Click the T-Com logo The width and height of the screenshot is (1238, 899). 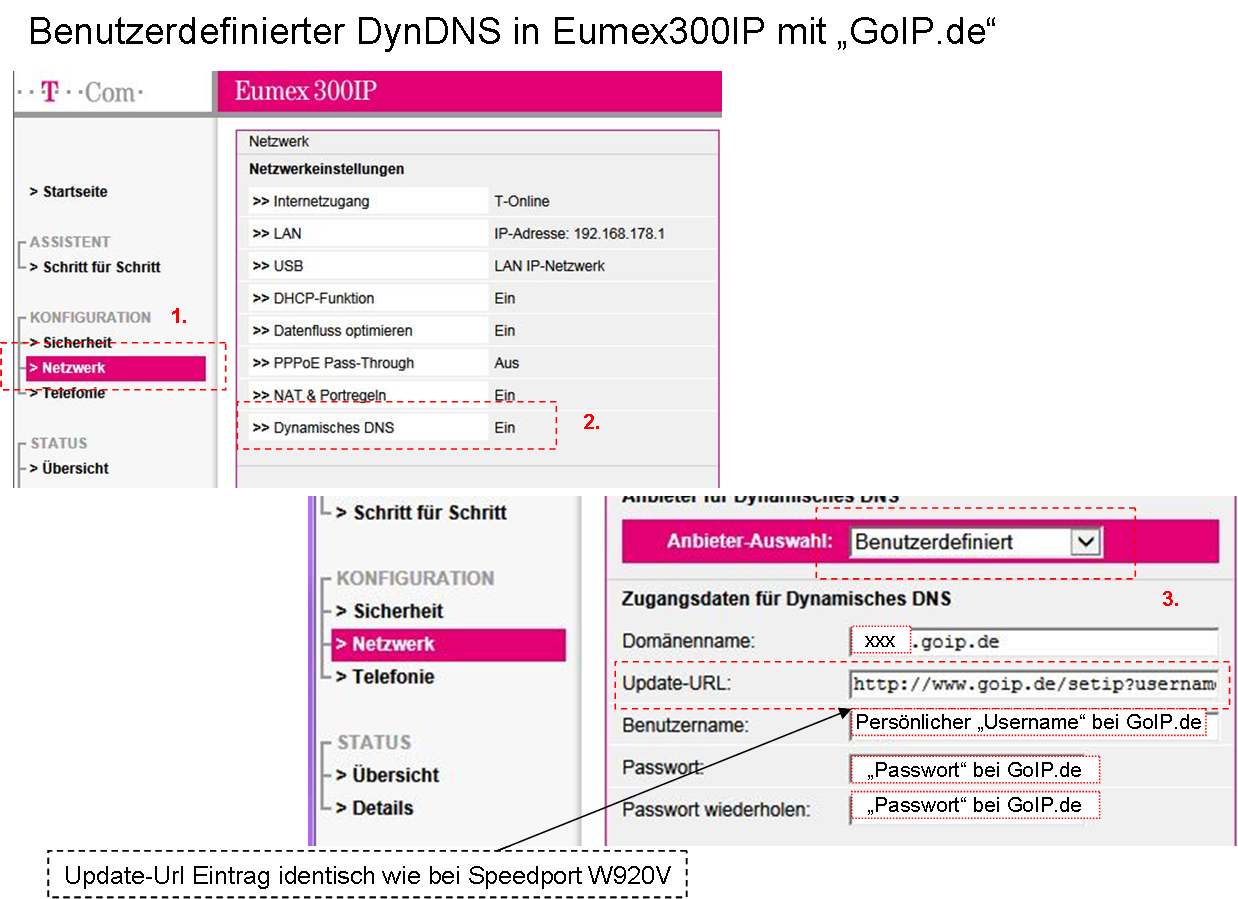point(80,93)
